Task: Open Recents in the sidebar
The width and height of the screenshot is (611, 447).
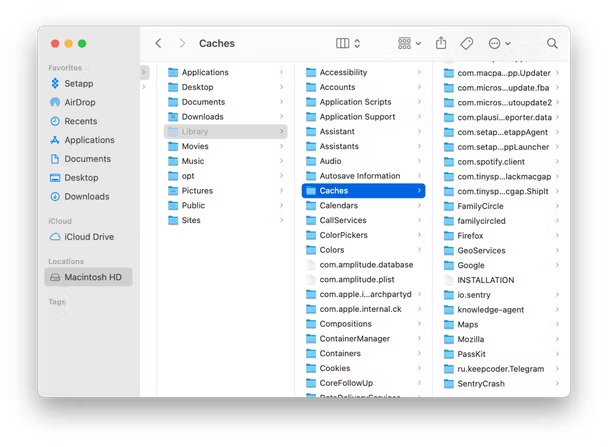Action: [x=80, y=121]
